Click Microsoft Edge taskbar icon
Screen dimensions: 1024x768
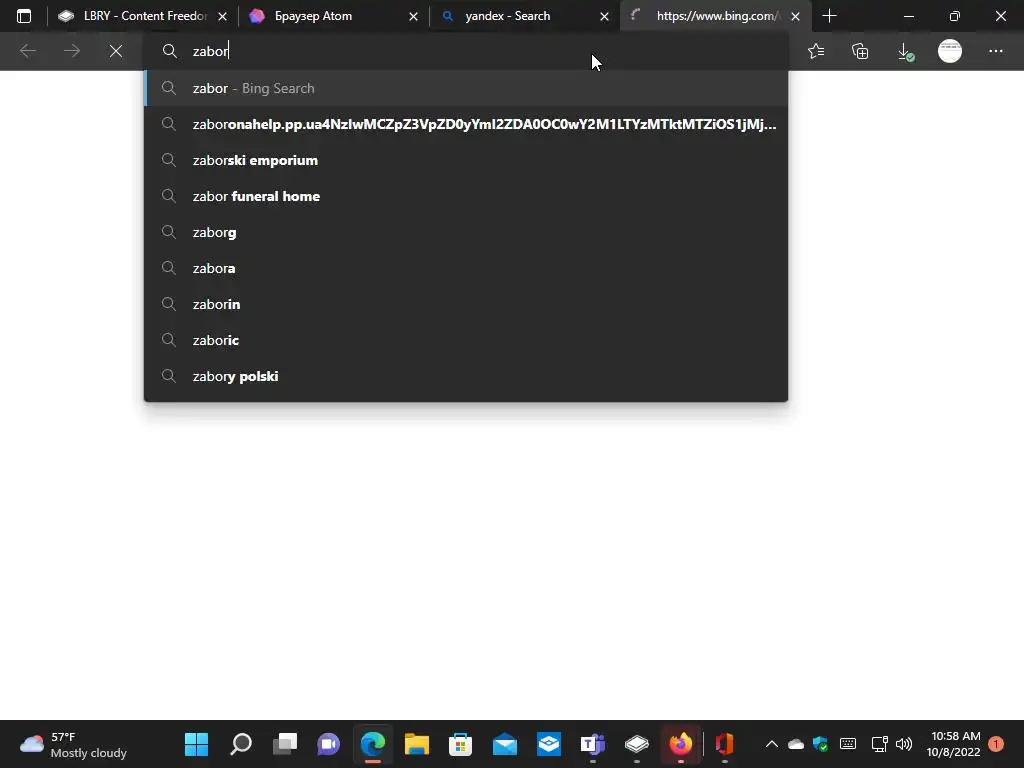[x=373, y=744]
